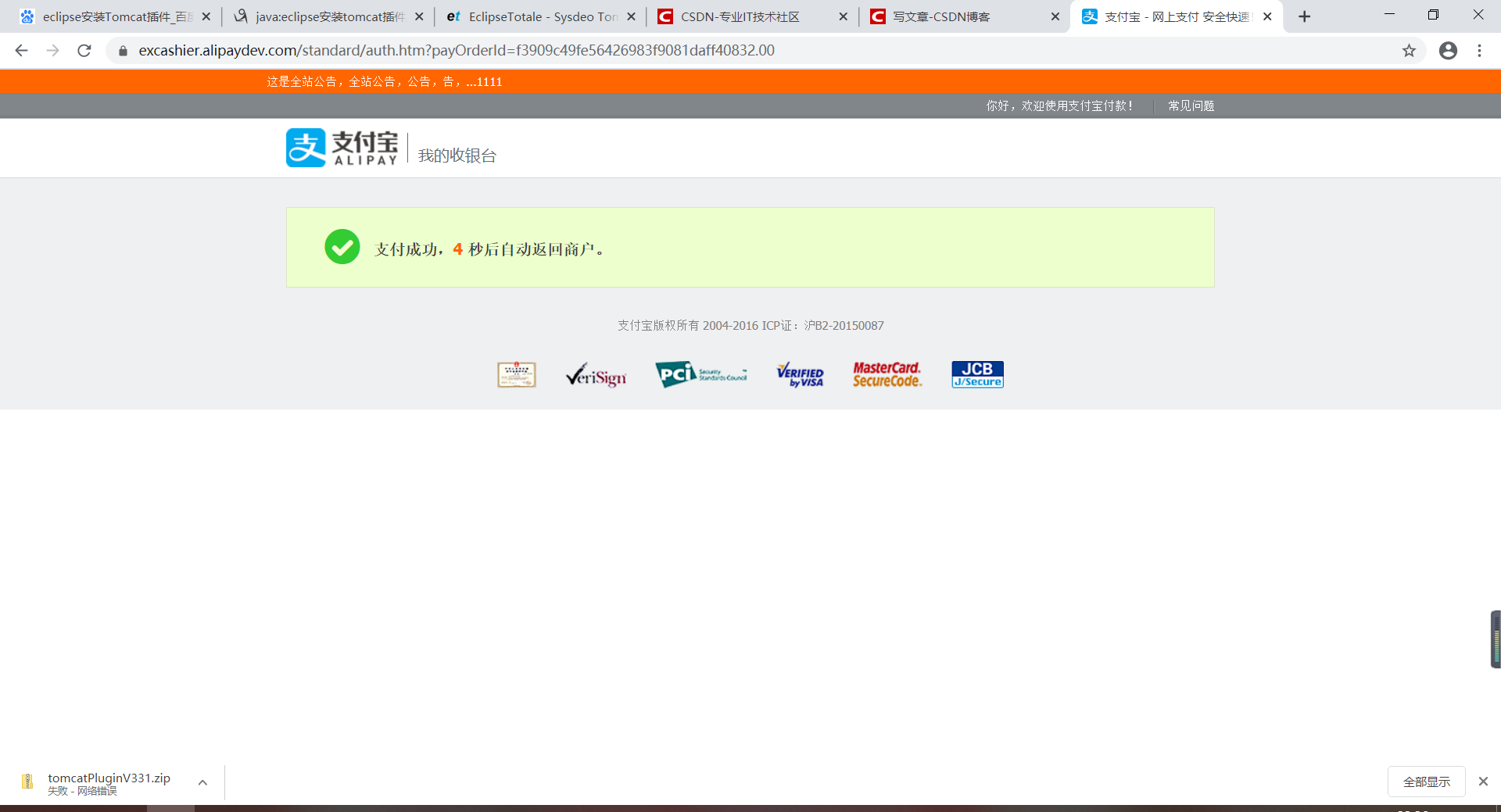Click the Alipay logo
Image resolution: width=1501 pixels, height=812 pixels.
pyautogui.click(x=342, y=148)
